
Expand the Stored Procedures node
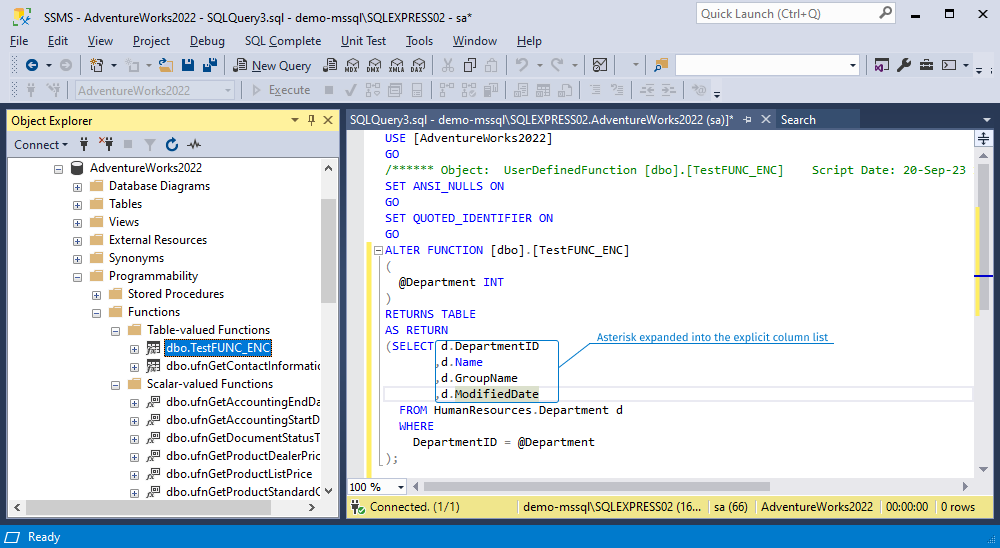pos(96,295)
